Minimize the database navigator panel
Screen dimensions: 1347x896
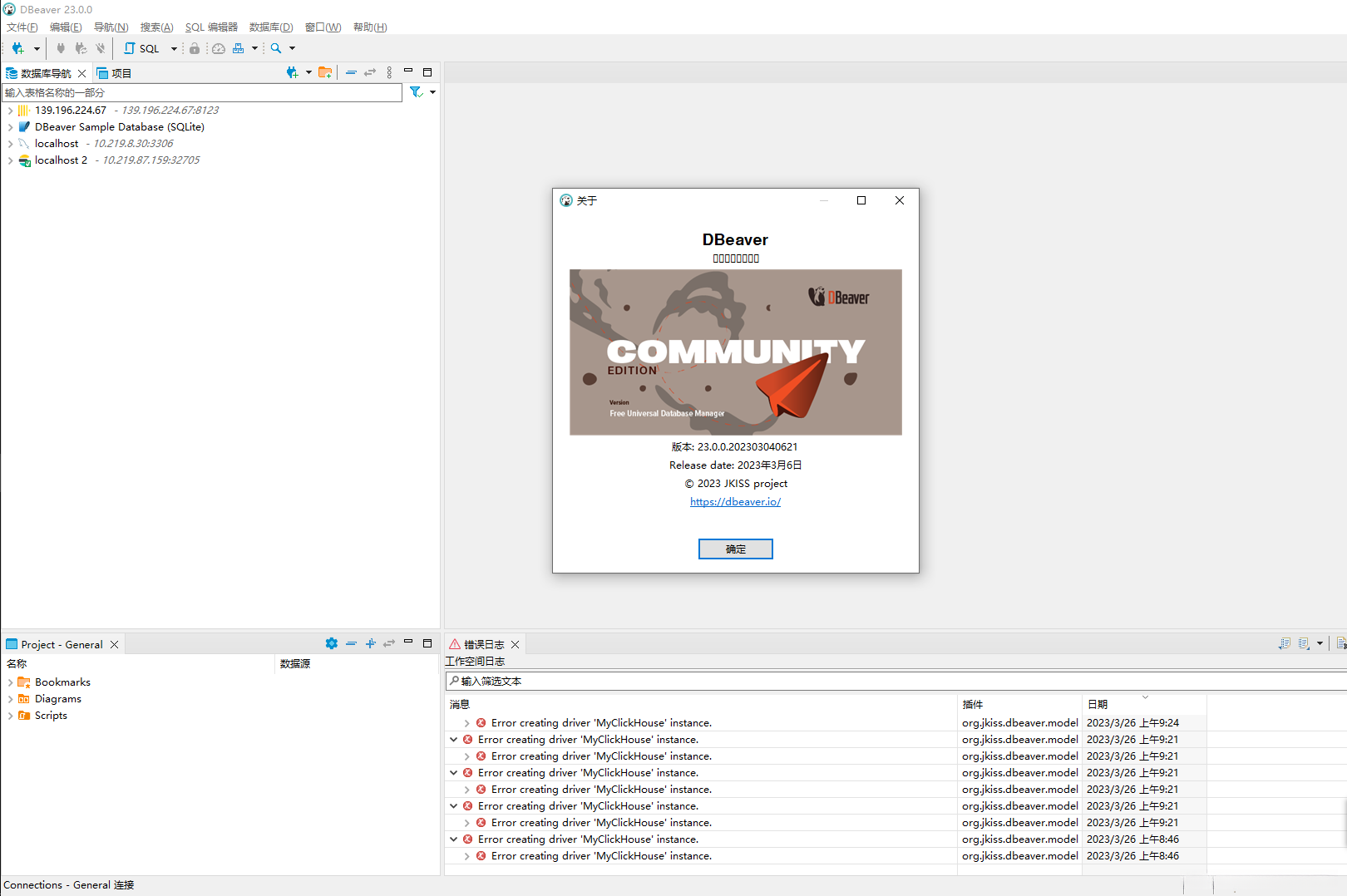(x=408, y=71)
